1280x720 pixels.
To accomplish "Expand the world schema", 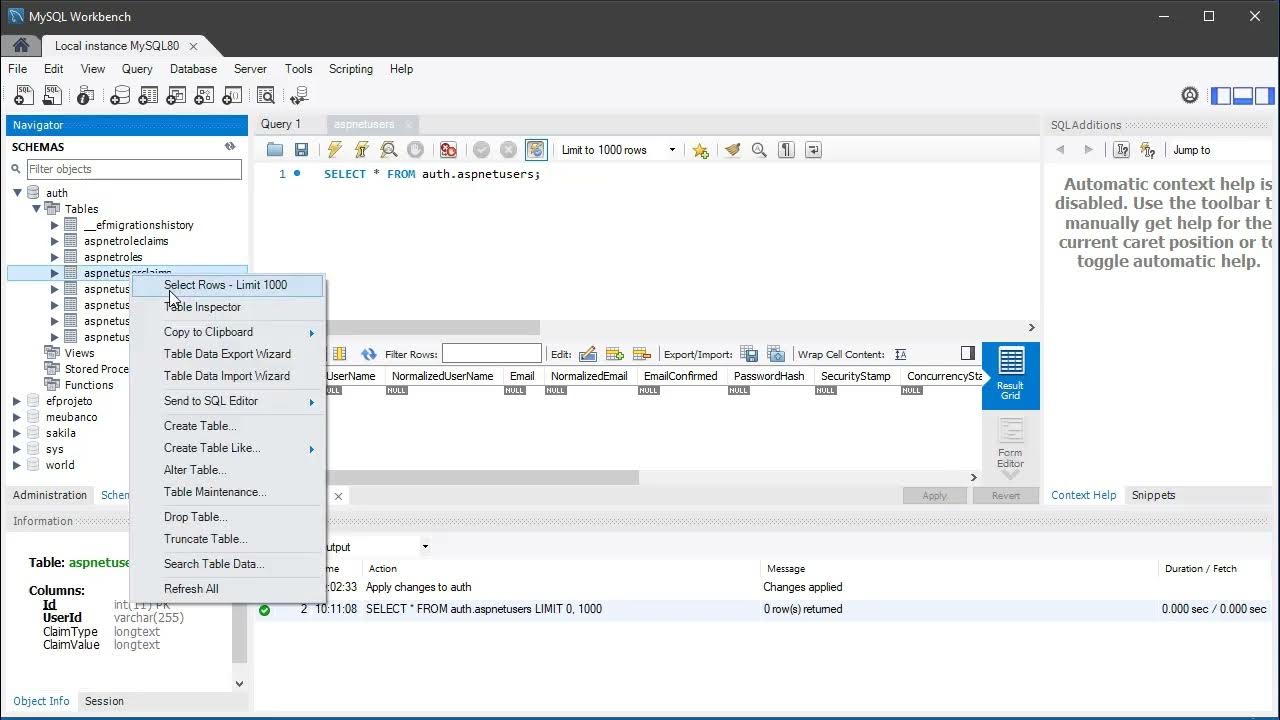I will (x=17, y=465).
